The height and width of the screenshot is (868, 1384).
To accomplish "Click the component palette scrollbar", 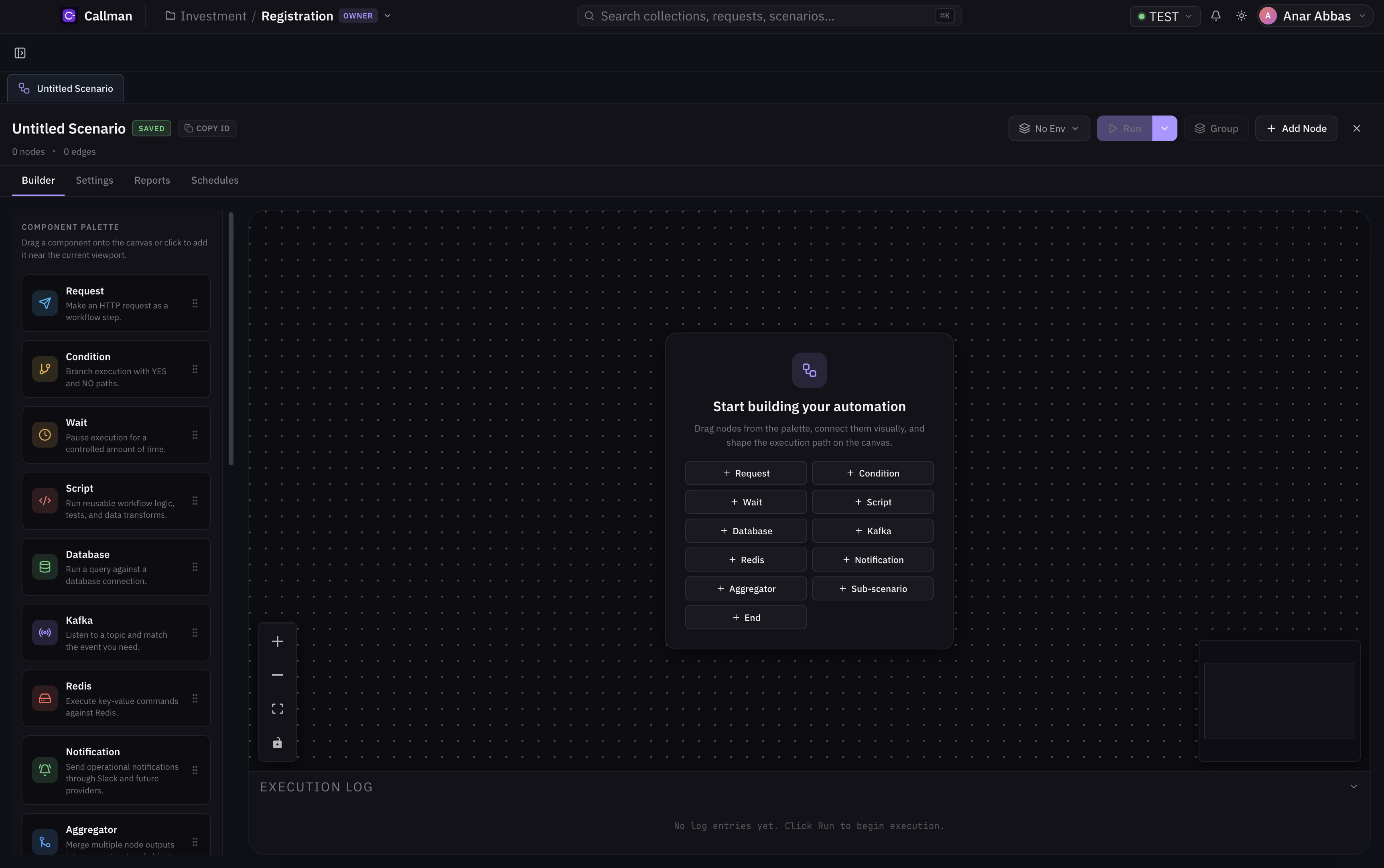I will [x=231, y=339].
